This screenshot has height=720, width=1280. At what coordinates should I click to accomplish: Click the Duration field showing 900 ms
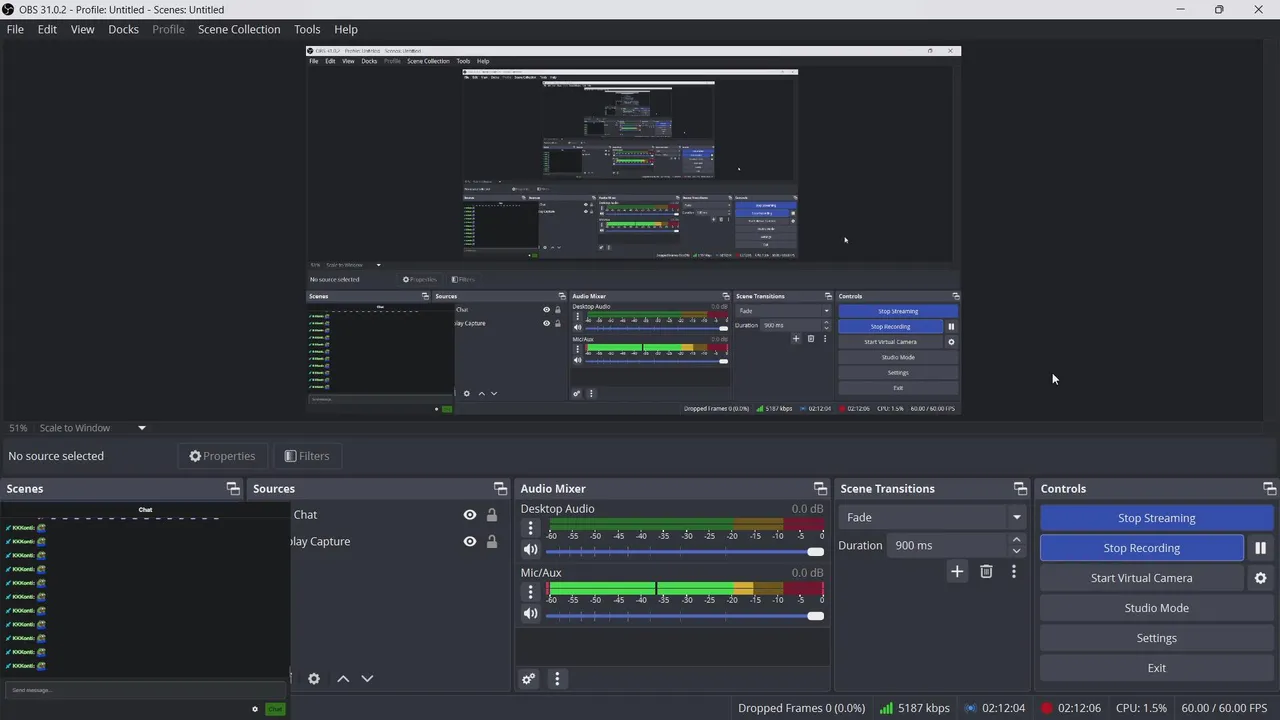click(x=948, y=545)
